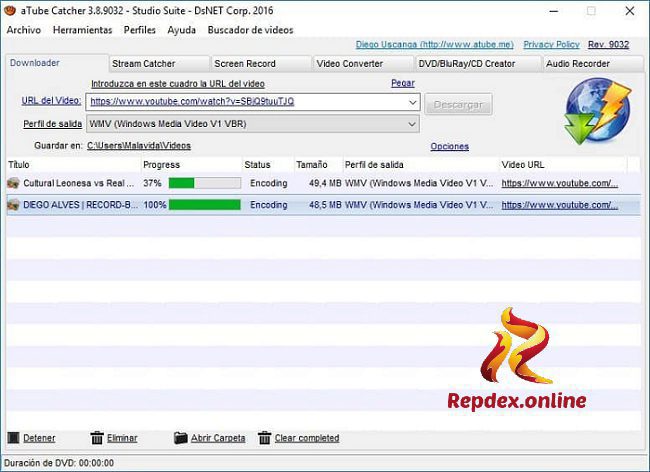Expand the video URL history dropdown arrow

pyautogui.click(x=412, y=102)
